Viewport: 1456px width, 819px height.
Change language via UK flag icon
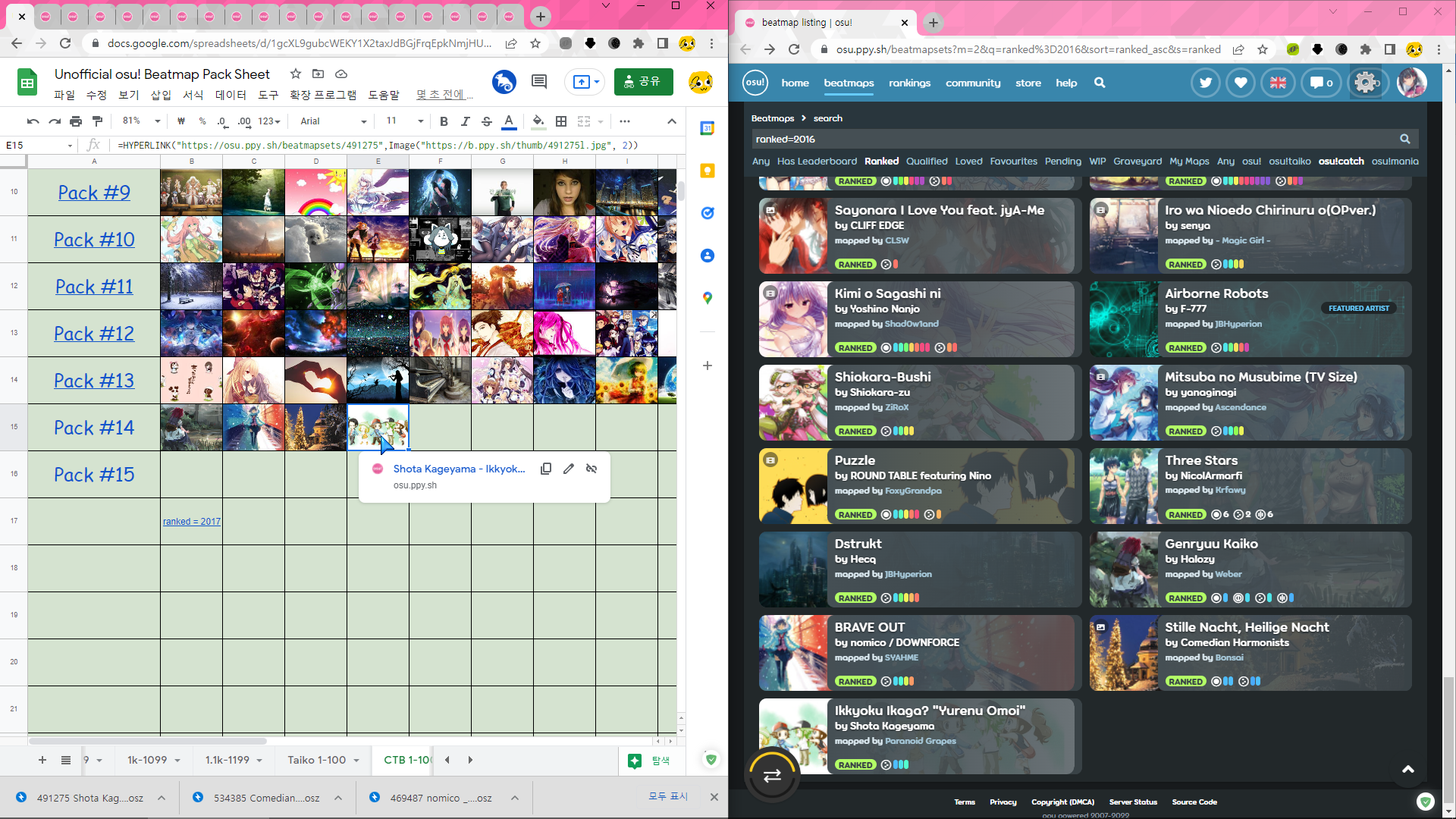tap(1278, 83)
